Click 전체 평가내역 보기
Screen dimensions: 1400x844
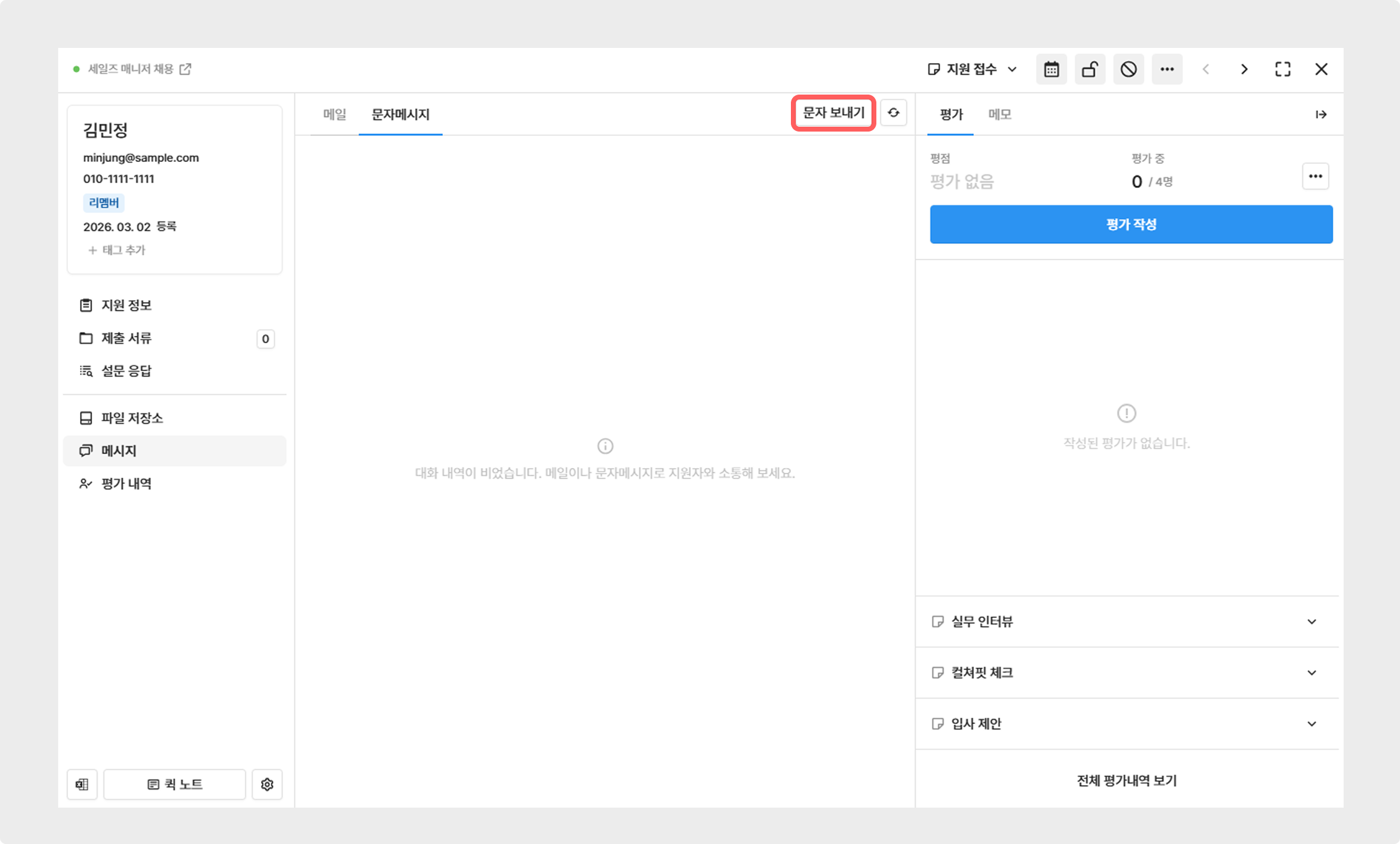tap(1127, 781)
